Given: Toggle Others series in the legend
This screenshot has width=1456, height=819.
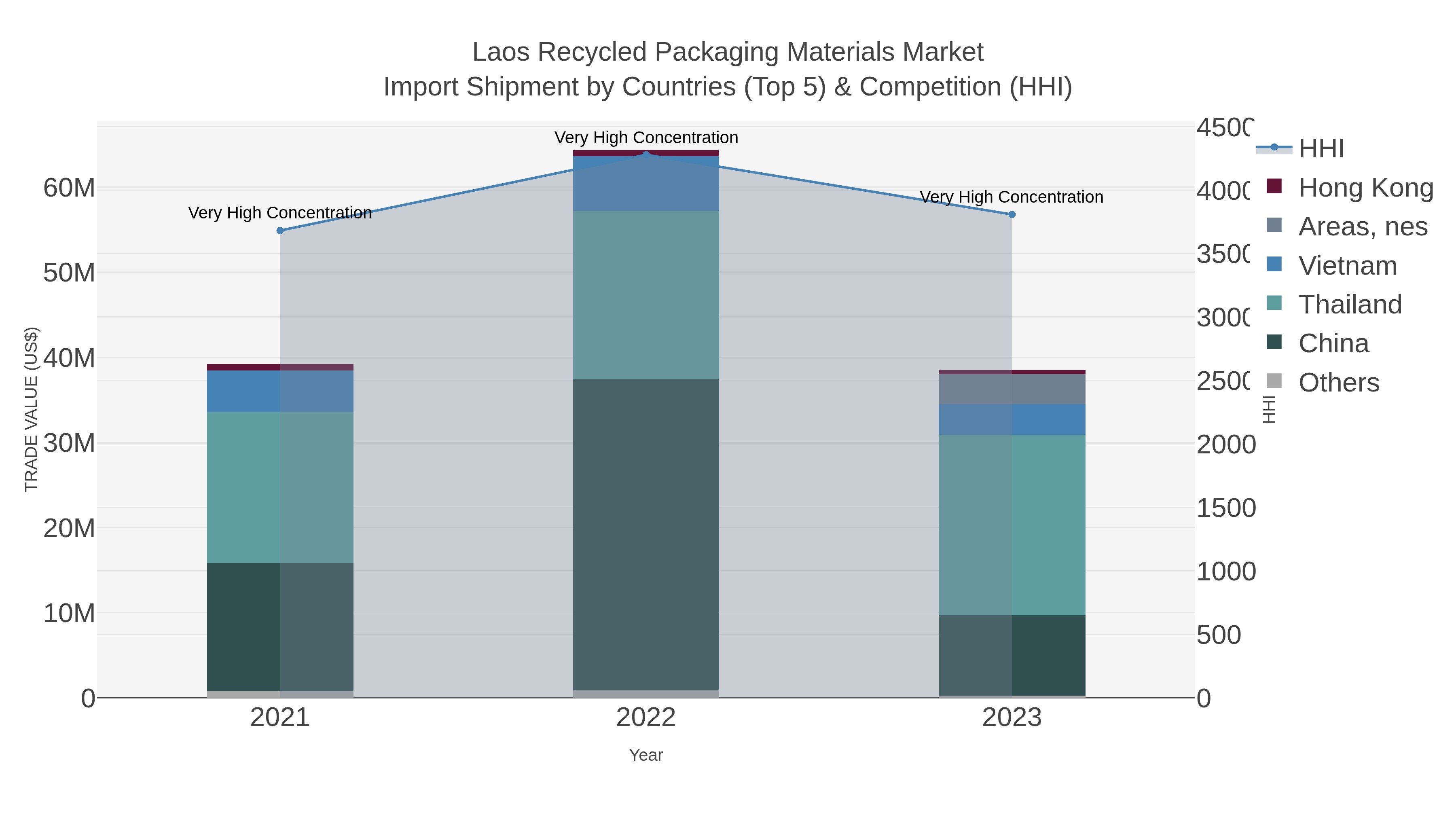Looking at the screenshot, I should (x=1323, y=383).
